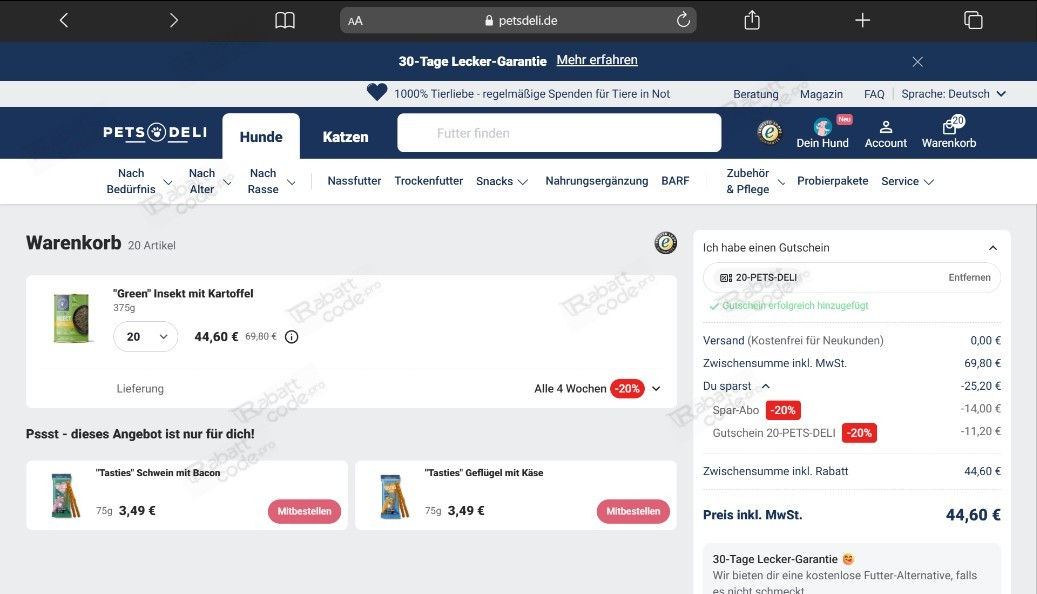
Task: Click the Pets Deli logo
Action: (155, 132)
